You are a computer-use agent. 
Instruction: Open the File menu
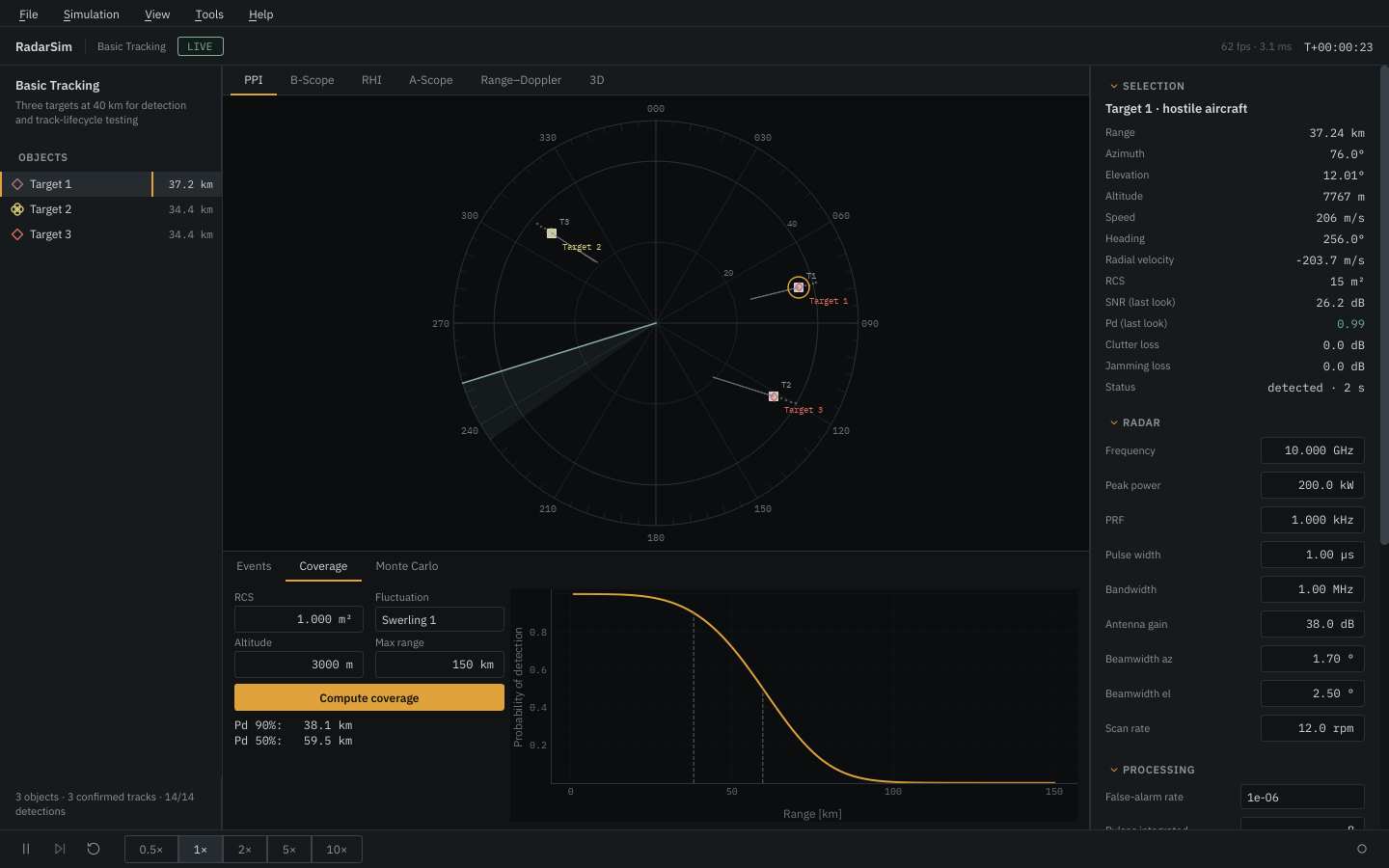pyautogui.click(x=29, y=14)
